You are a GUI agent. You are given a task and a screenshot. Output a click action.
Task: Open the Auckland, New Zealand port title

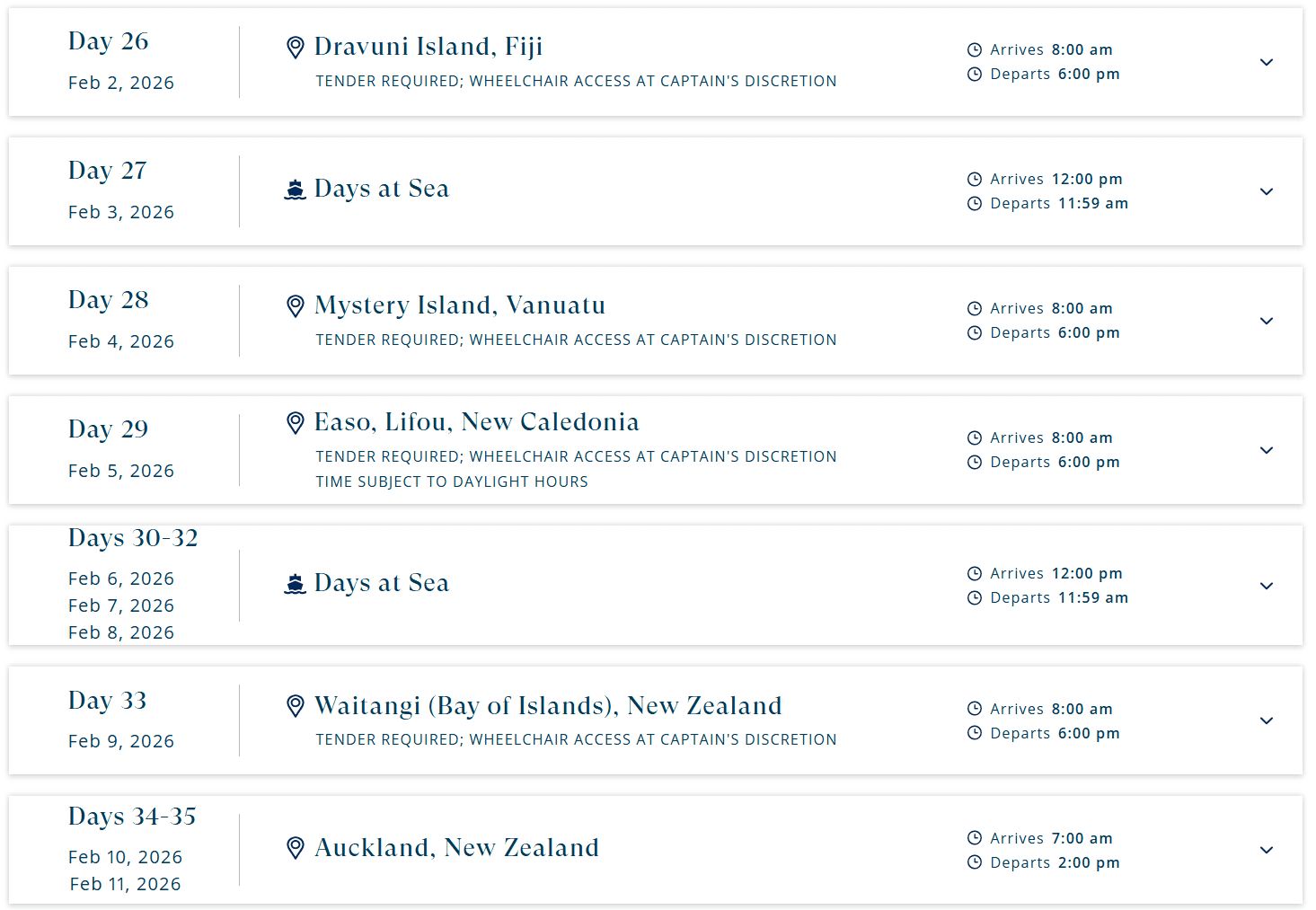456,848
